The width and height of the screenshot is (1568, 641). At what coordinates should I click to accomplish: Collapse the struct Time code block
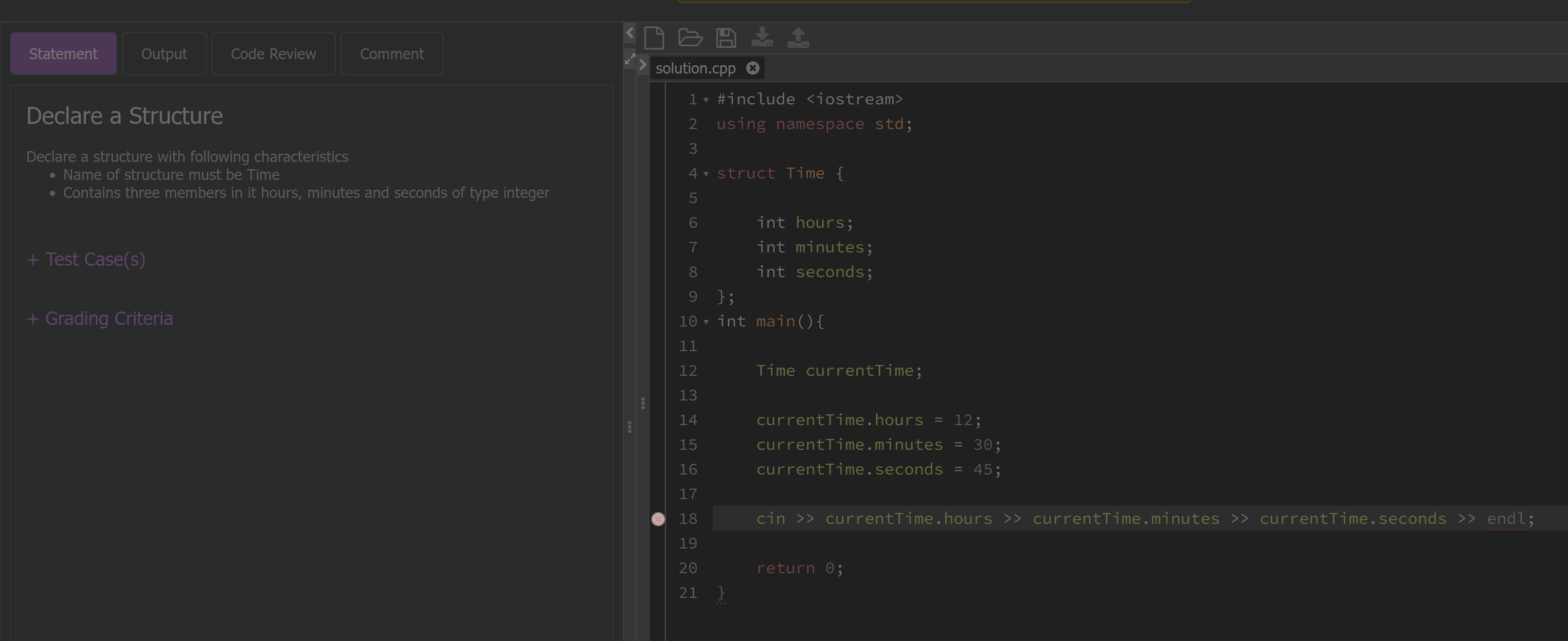pos(706,175)
